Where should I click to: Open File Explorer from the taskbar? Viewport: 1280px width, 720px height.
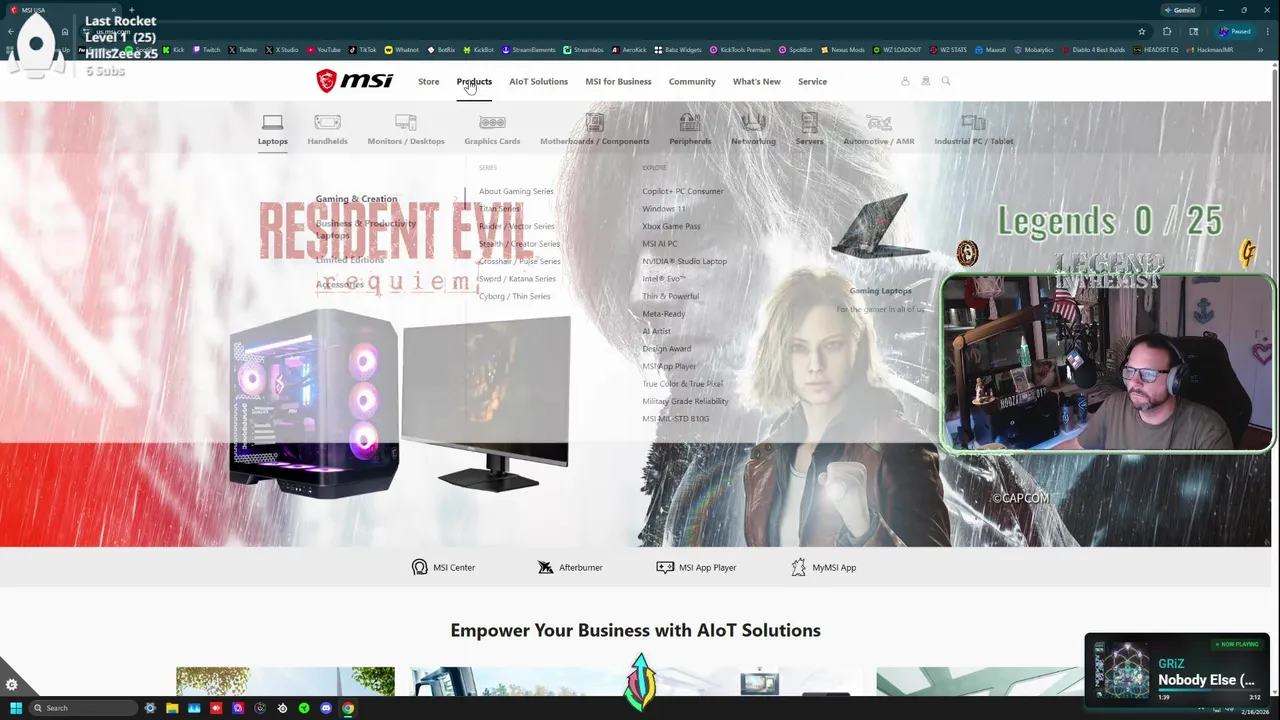(172, 708)
